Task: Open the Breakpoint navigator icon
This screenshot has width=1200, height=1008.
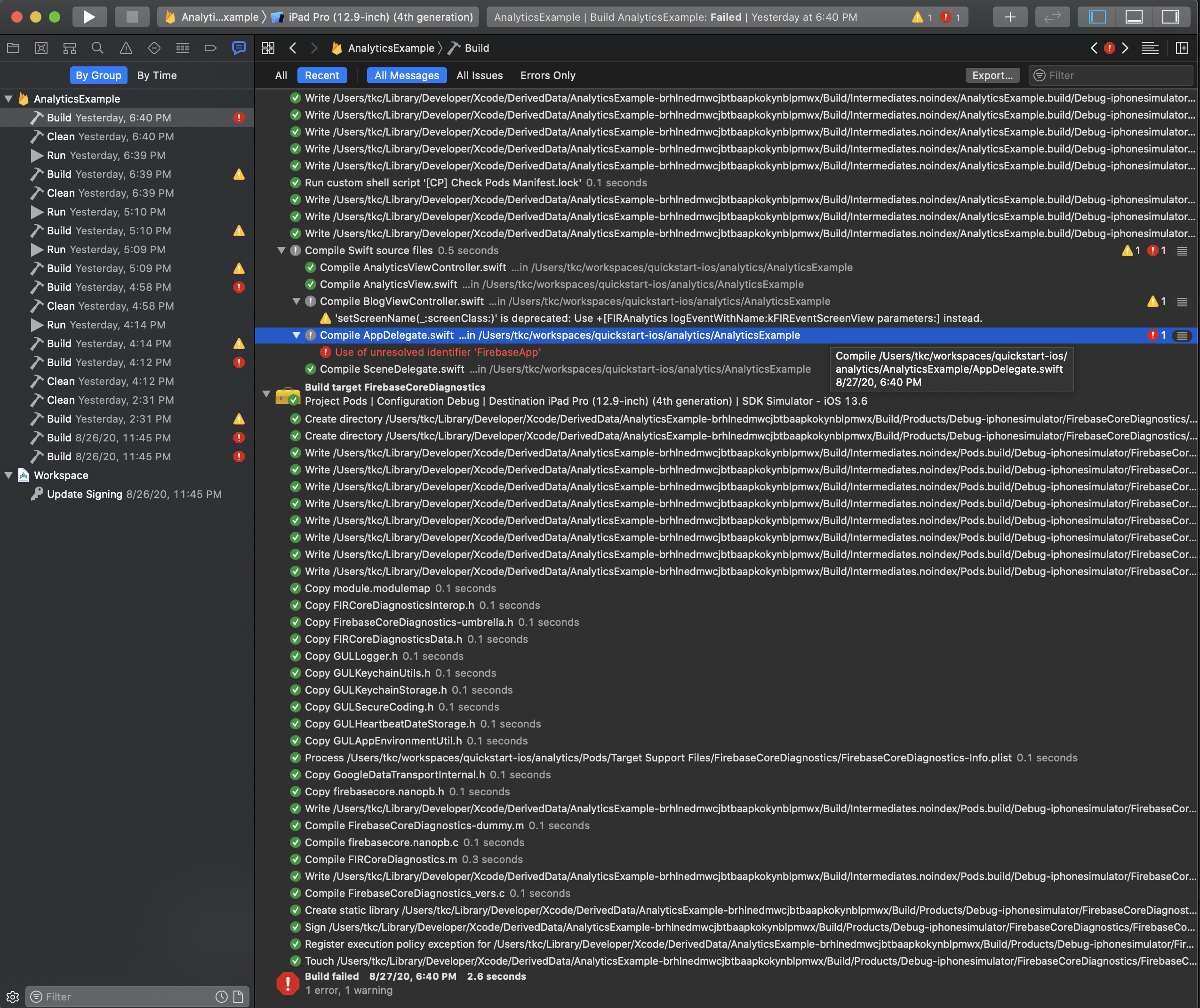Action: click(x=210, y=48)
